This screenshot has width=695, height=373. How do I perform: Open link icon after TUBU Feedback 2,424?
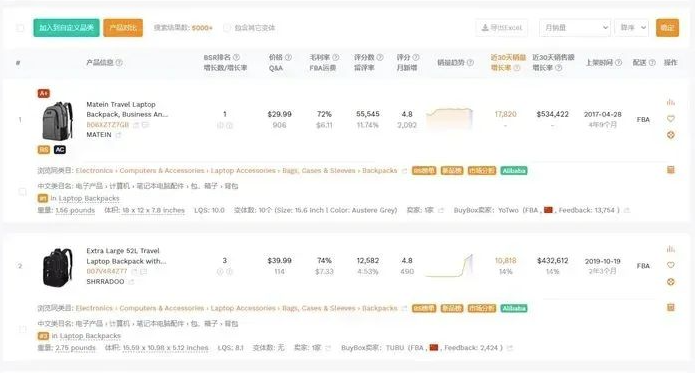510,348
